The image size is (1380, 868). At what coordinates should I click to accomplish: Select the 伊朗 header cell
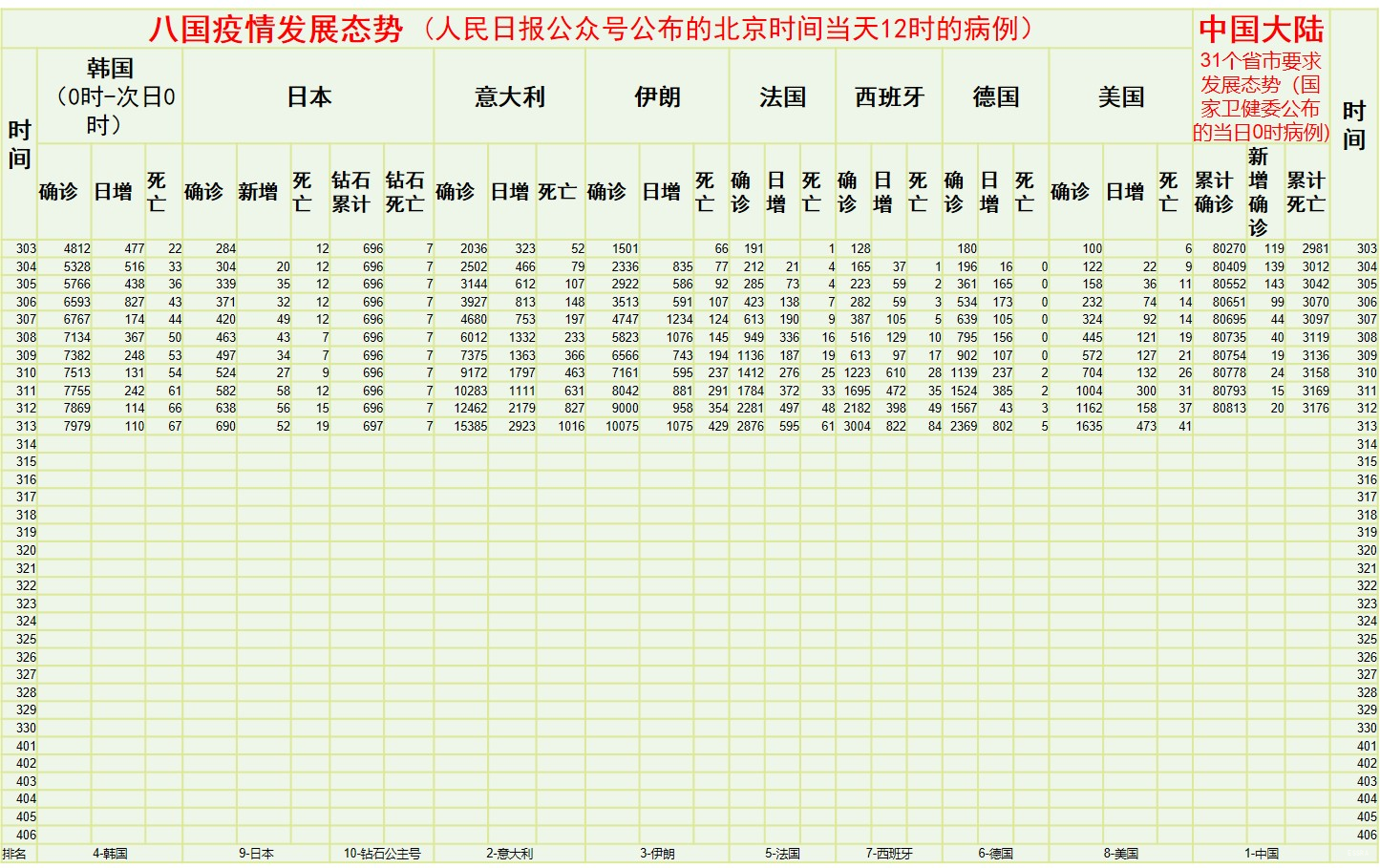click(657, 96)
